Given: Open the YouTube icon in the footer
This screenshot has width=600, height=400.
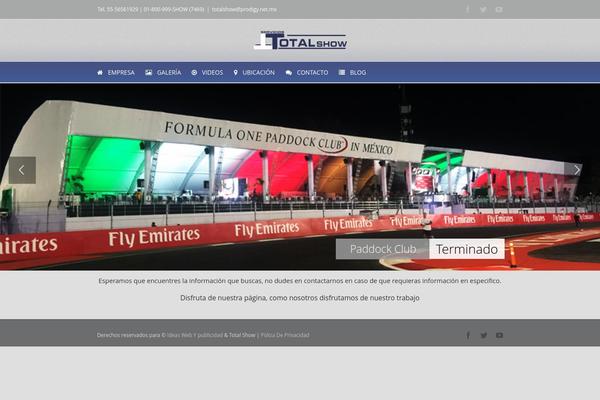Looking at the screenshot, I should (x=499, y=335).
